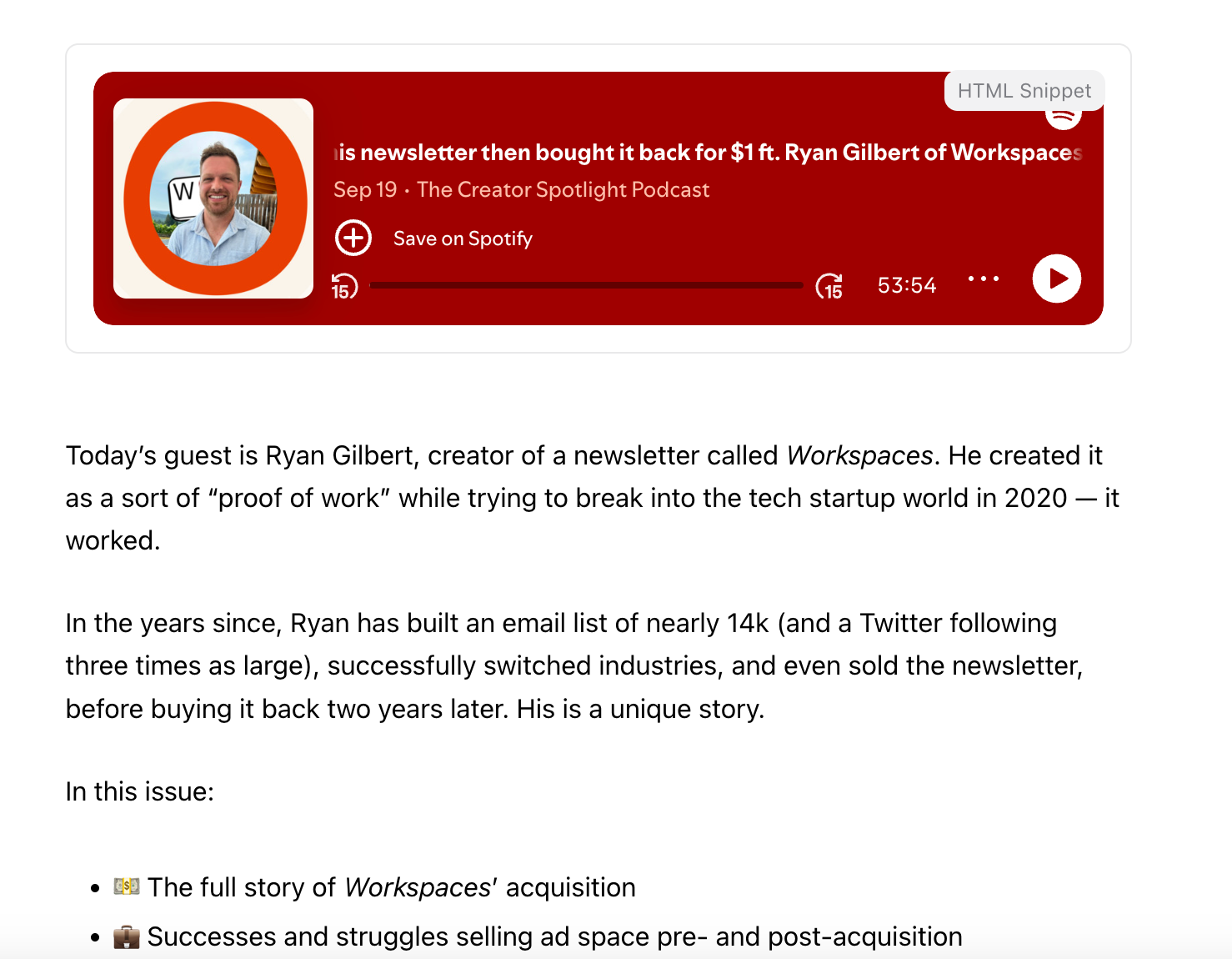Skip forward 15 seconds
The height and width of the screenshot is (959, 1232).
coord(829,286)
